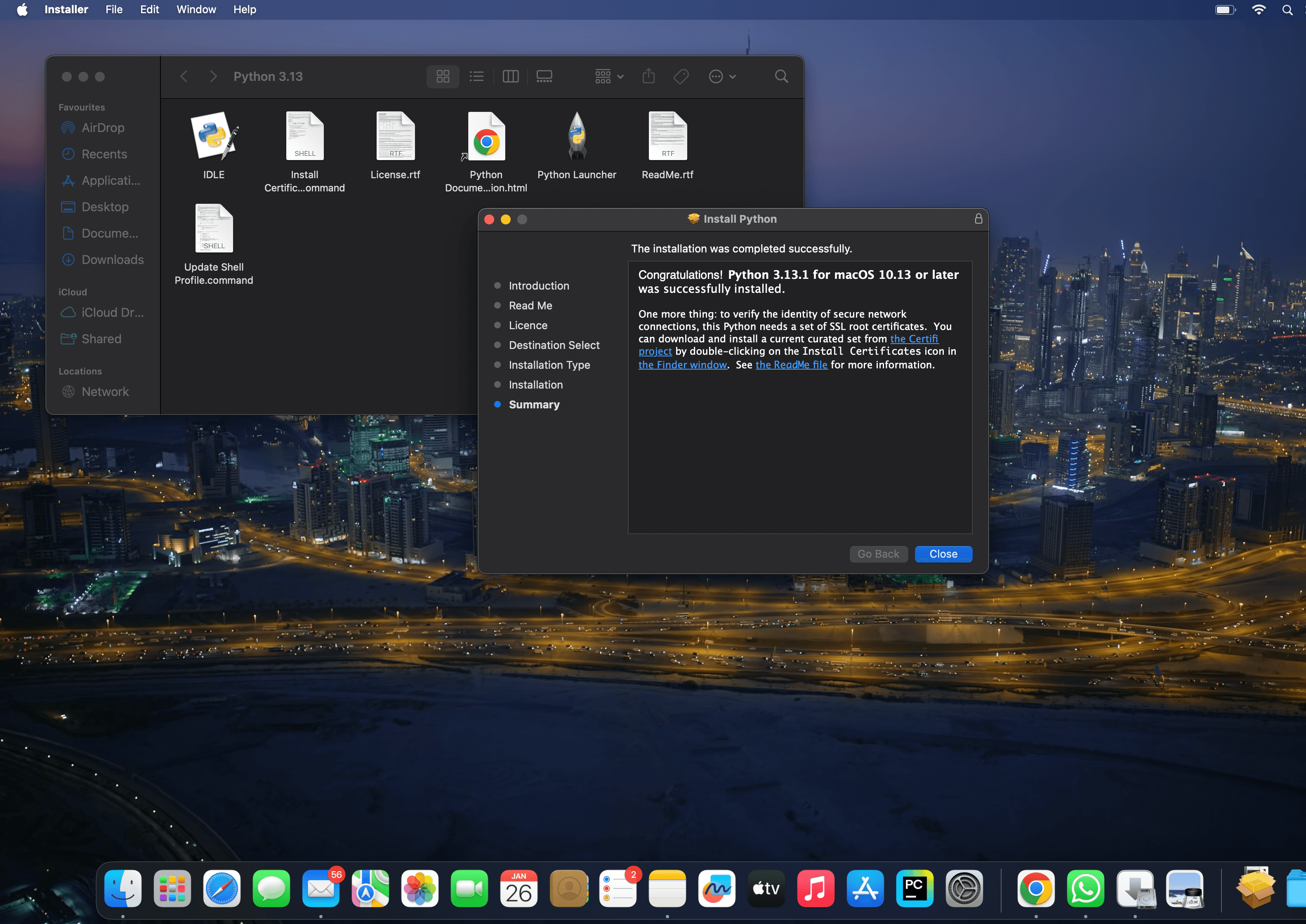1306x924 pixels.
Task: Open Spotlight search in menu bar
Action: coord(1288,9)
